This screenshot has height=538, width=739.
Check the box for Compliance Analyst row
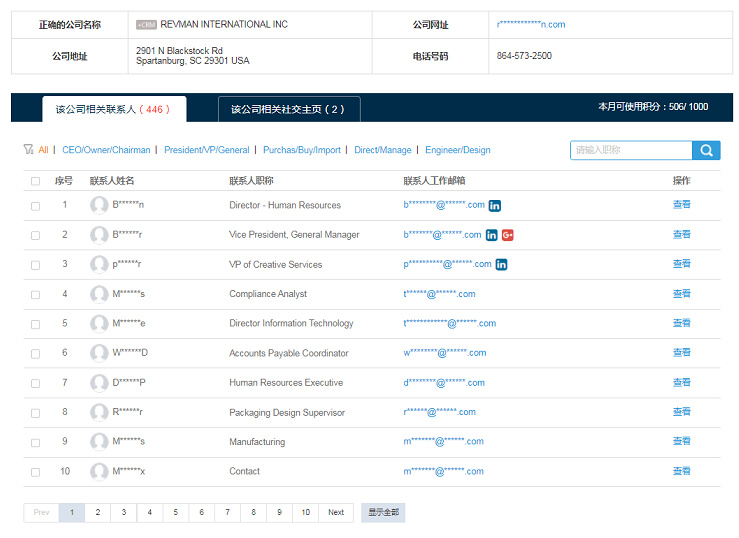pyautogui.click(x=35, y=295)
